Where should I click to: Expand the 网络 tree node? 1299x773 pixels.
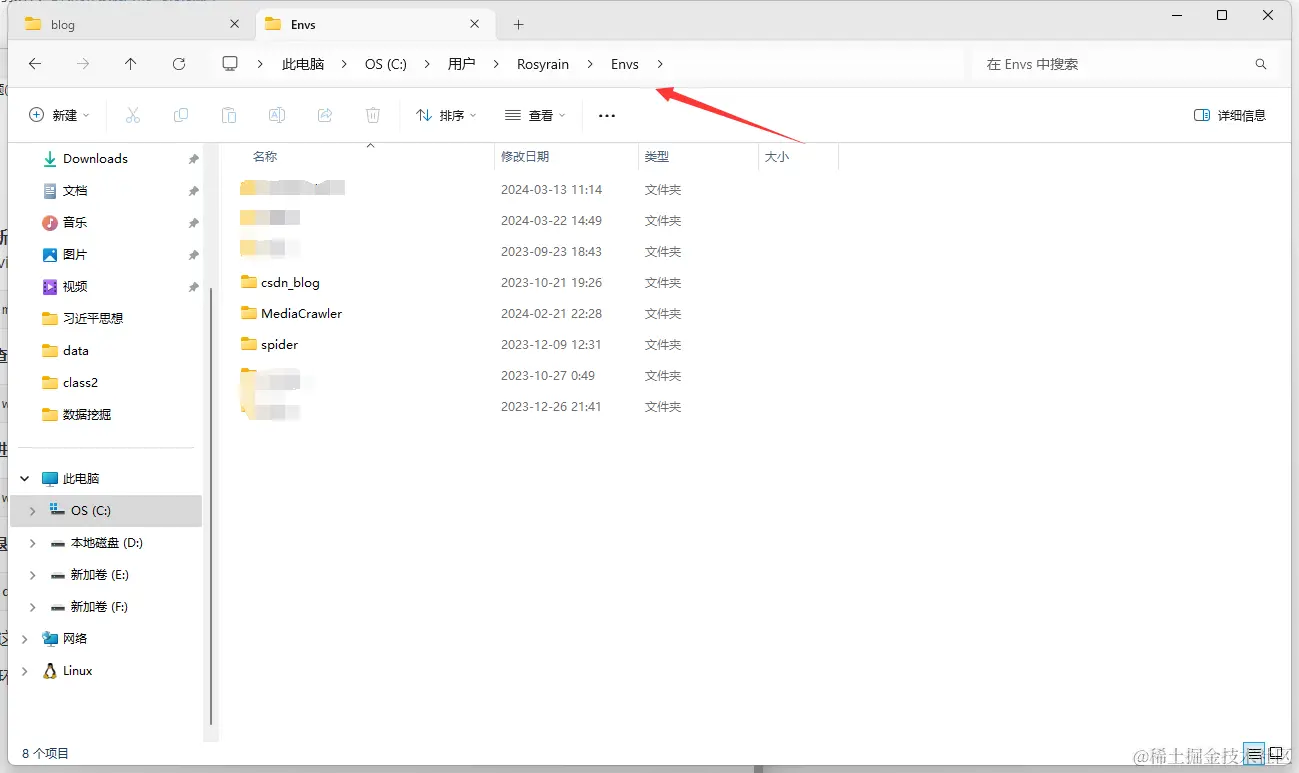tap(25, 638)
